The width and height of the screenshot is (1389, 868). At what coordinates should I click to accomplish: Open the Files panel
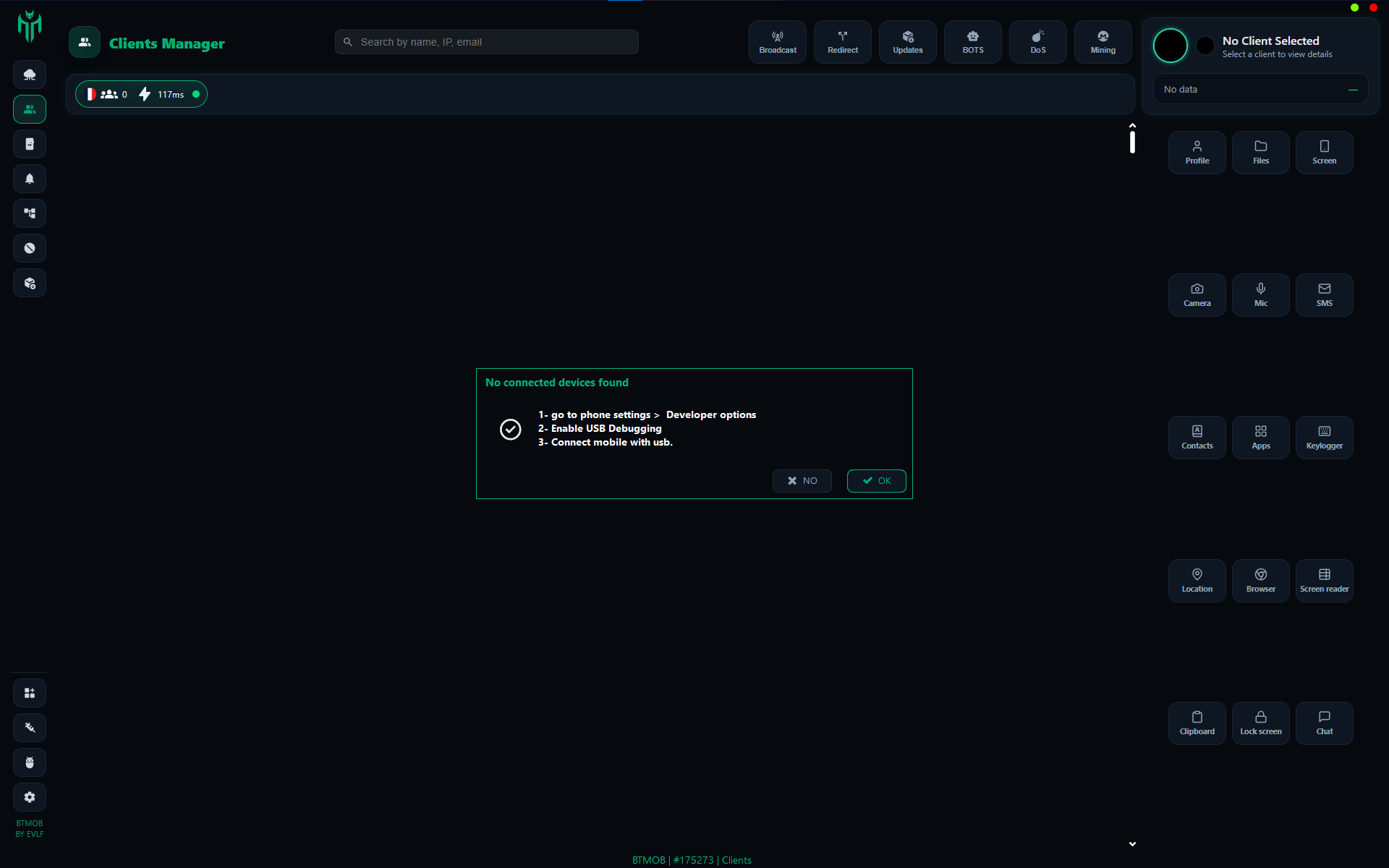click(x=1260, y=152)
